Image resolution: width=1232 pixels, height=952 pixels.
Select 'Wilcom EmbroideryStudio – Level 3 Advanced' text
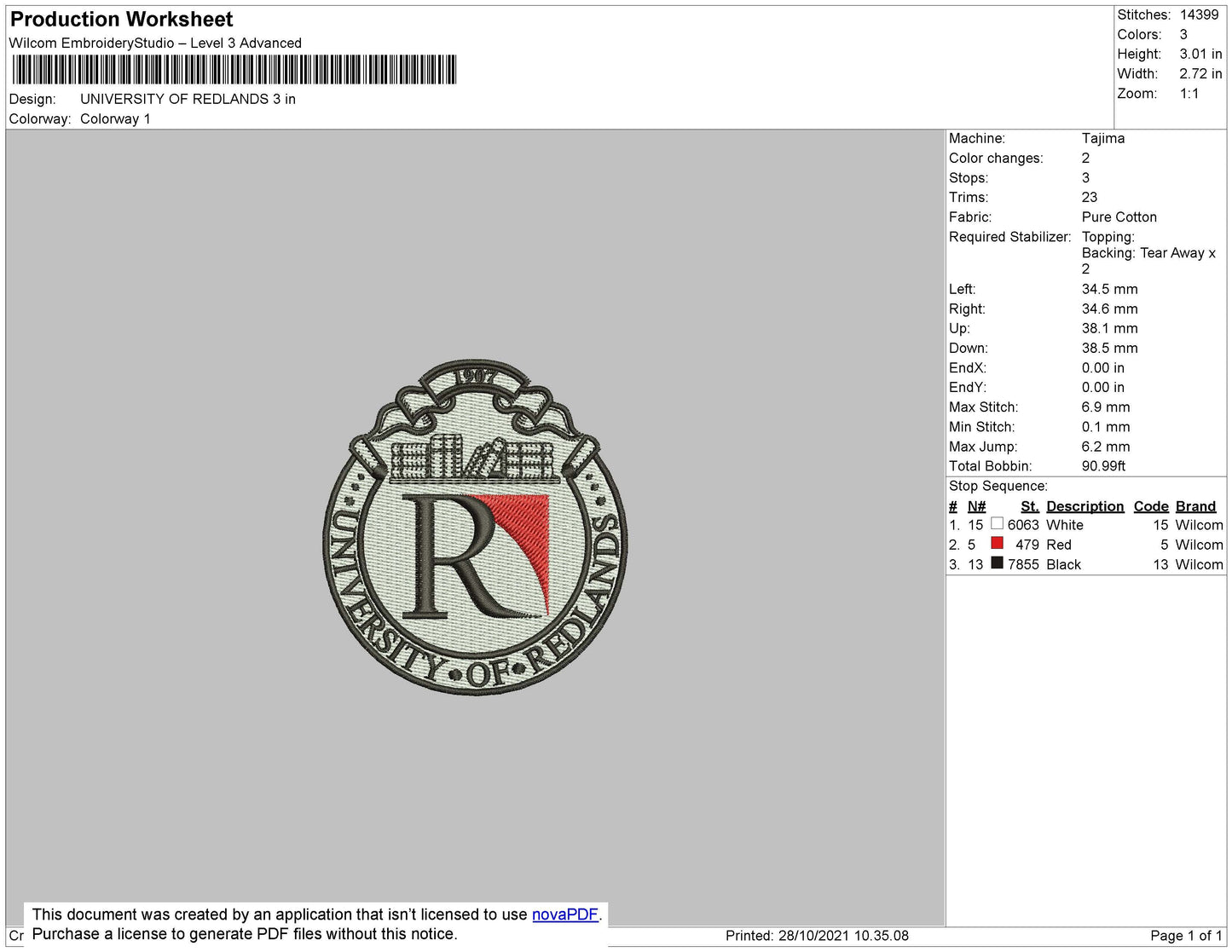click(x=155, y=43)
